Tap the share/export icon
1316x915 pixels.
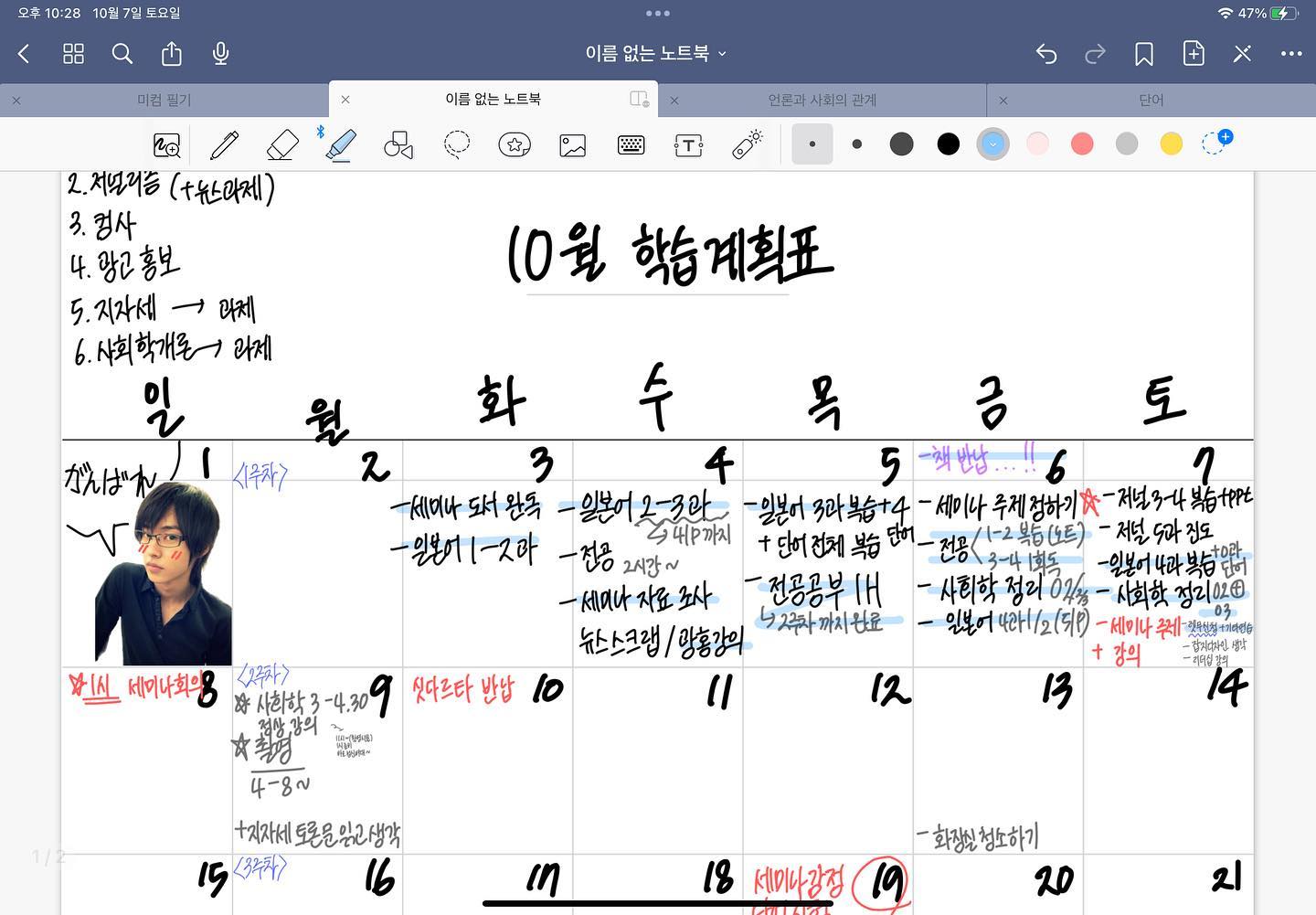click(171, 54)
